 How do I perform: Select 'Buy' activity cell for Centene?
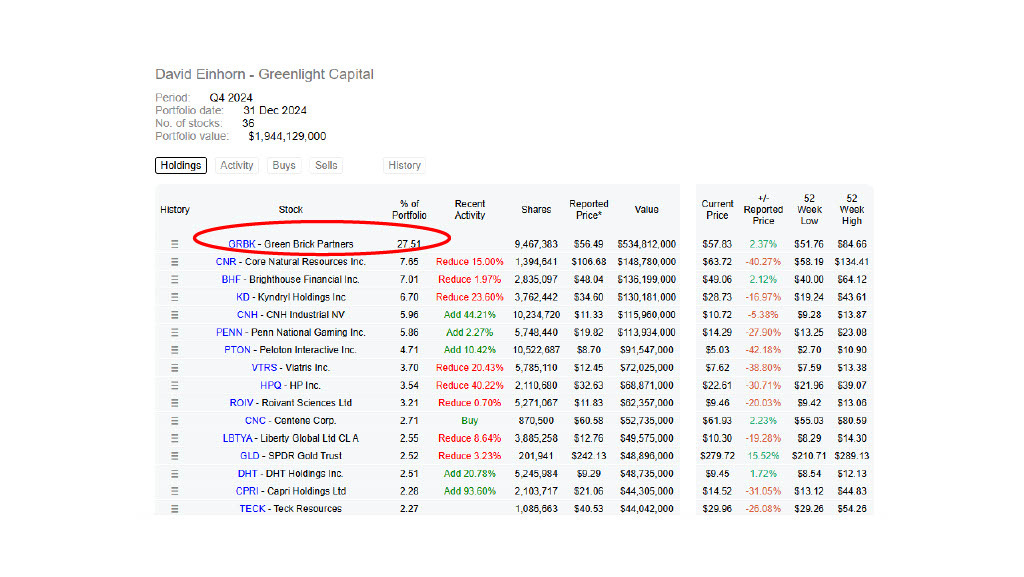point(470,421)
